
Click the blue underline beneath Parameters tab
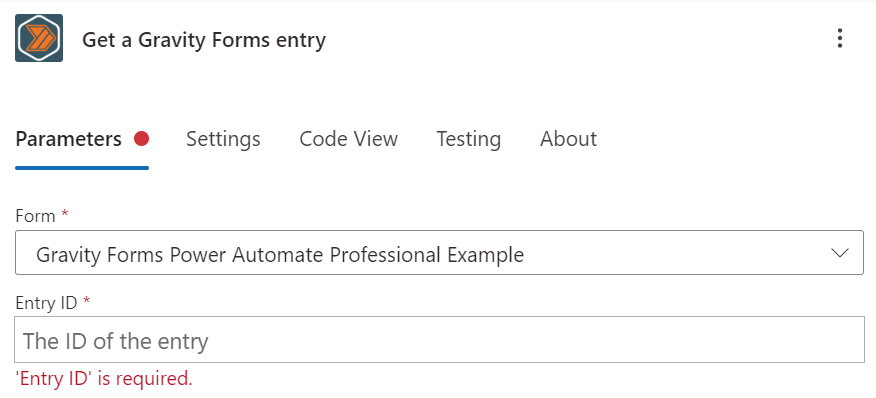tap(82, 167)
